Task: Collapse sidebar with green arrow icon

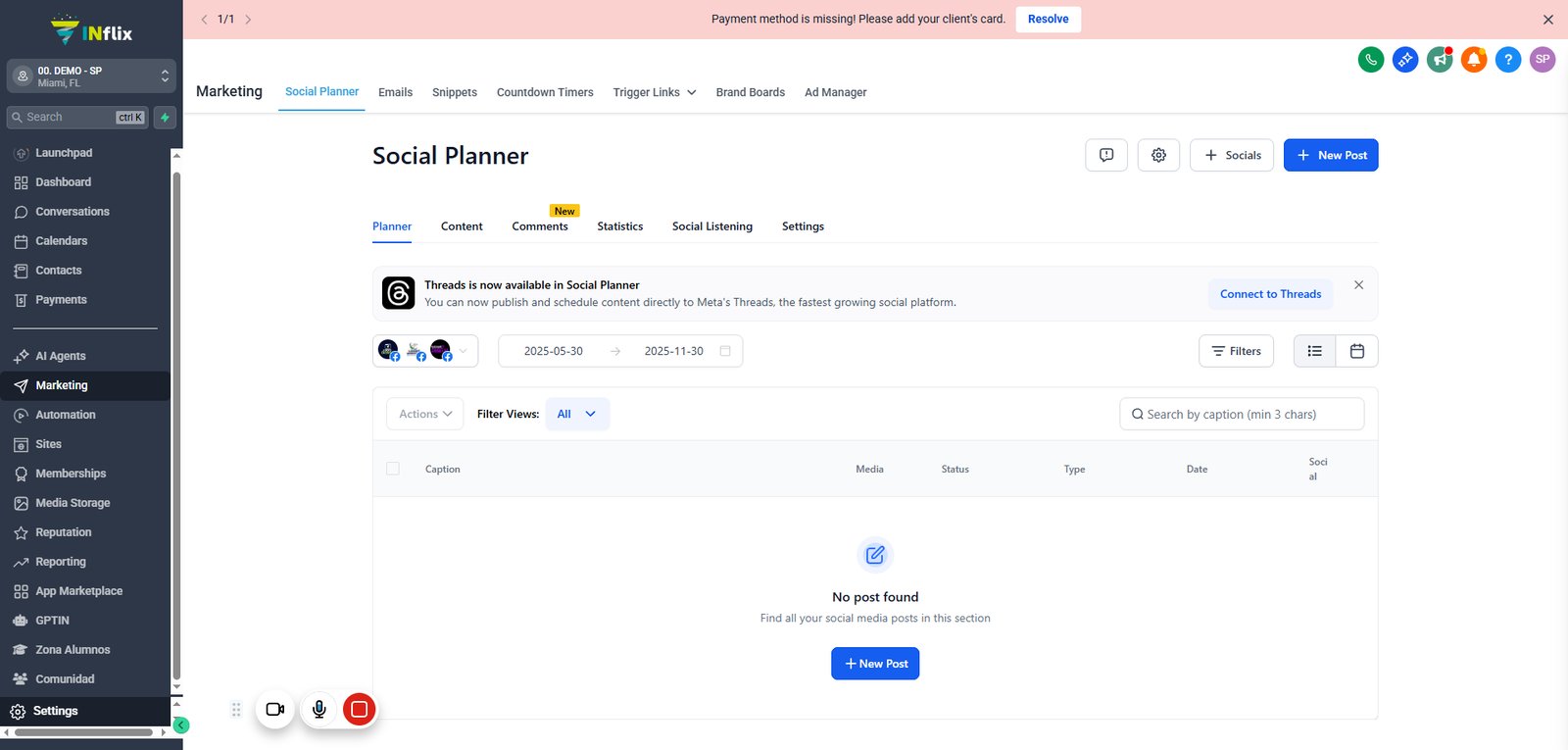Action: (180, 725)
